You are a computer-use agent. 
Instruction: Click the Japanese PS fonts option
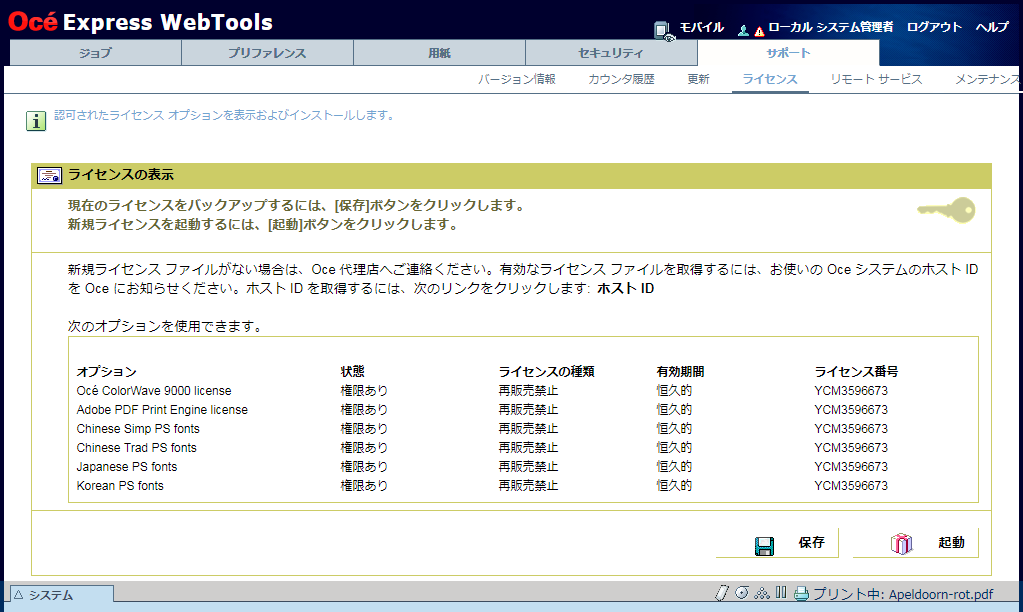(x=127, y=467)
